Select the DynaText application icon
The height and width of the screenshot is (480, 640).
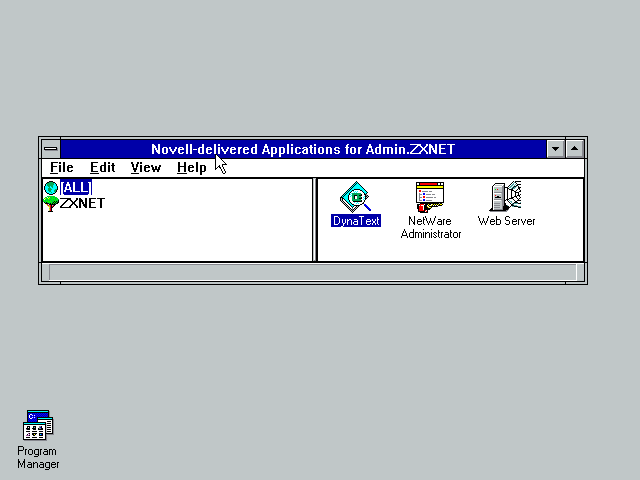[x=356, y=197]
